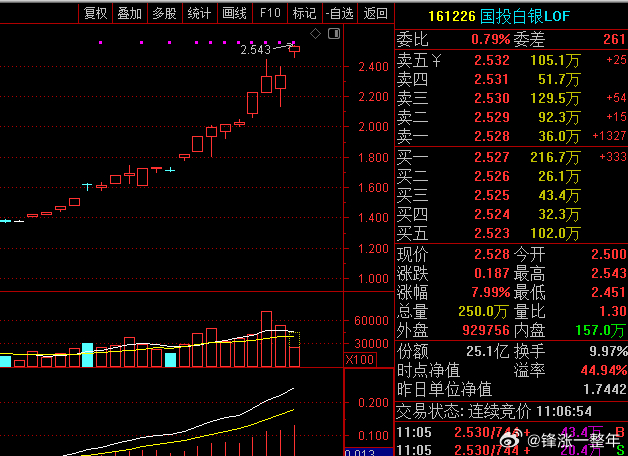Image resolution: width=628 pixels, height=456 pixels.
Task: Select 卖五 price 2.532
Action: [x=492, y=60]
